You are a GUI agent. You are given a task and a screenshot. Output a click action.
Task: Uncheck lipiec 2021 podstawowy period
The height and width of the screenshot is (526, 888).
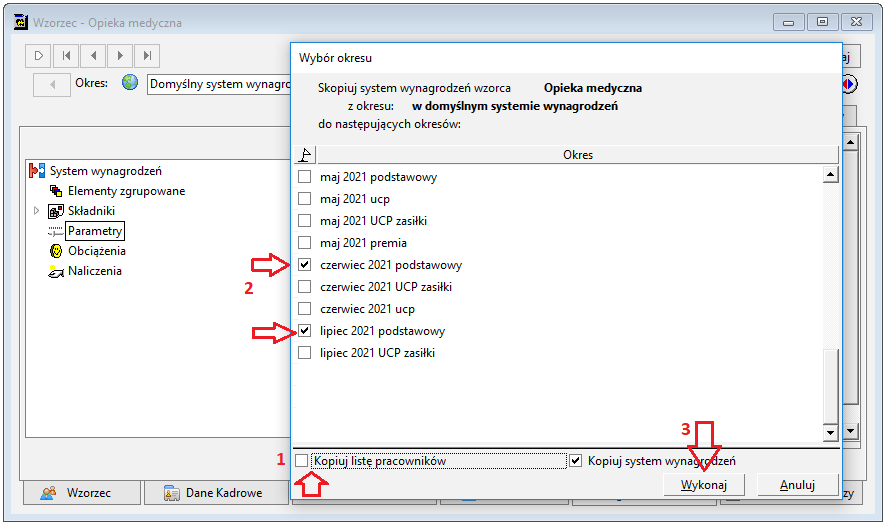pyautogui.click(x=305, y=331)
